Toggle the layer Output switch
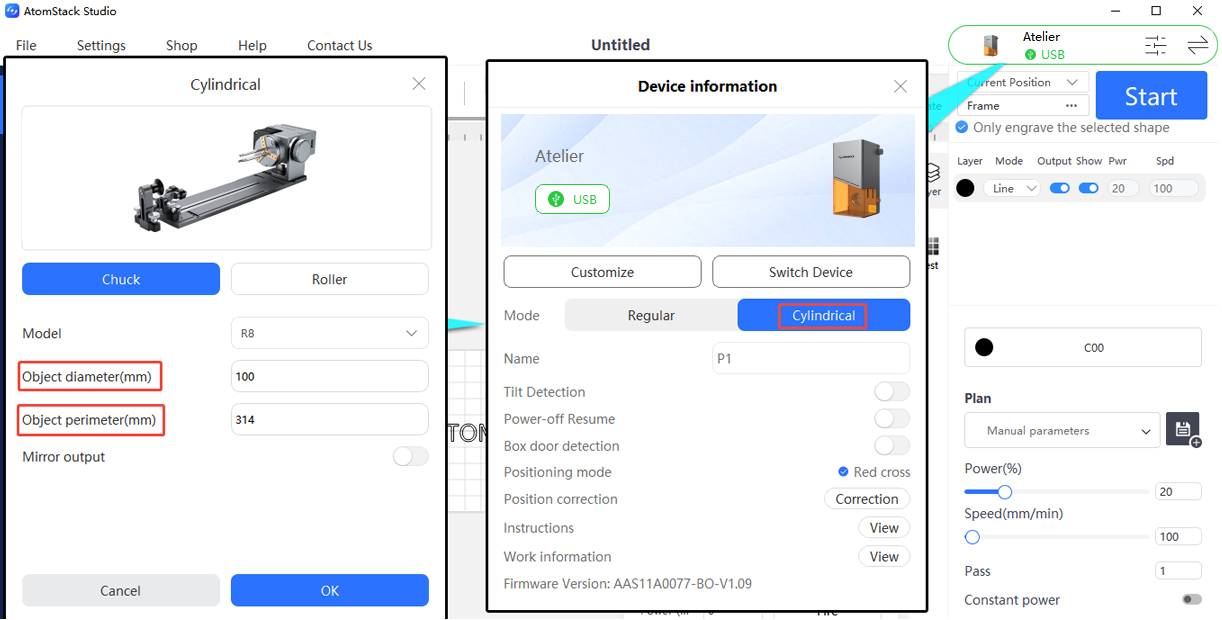This screenshot has height=620, width=1222. point(1059,188)
